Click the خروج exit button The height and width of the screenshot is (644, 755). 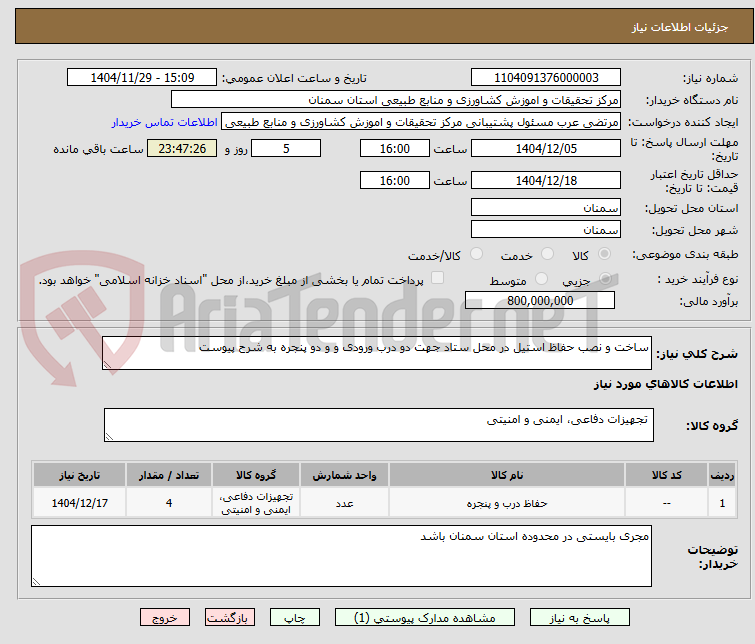pos(165,618)
